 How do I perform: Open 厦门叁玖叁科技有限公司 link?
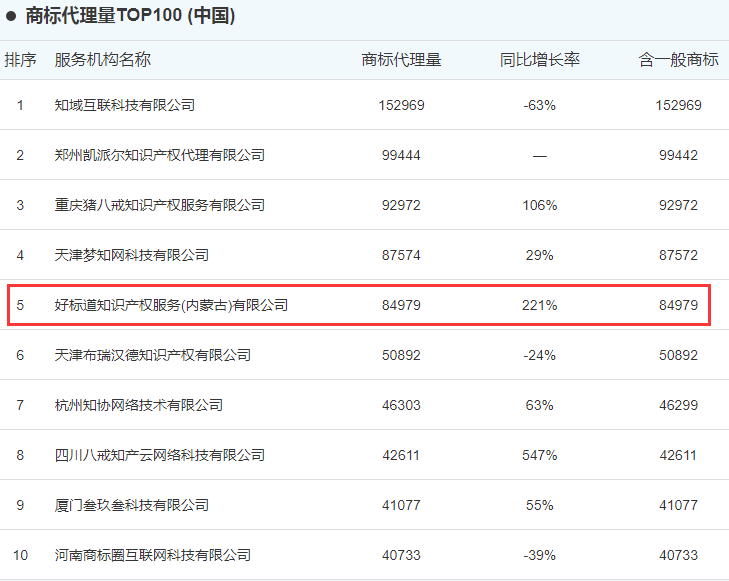(132, 505)
